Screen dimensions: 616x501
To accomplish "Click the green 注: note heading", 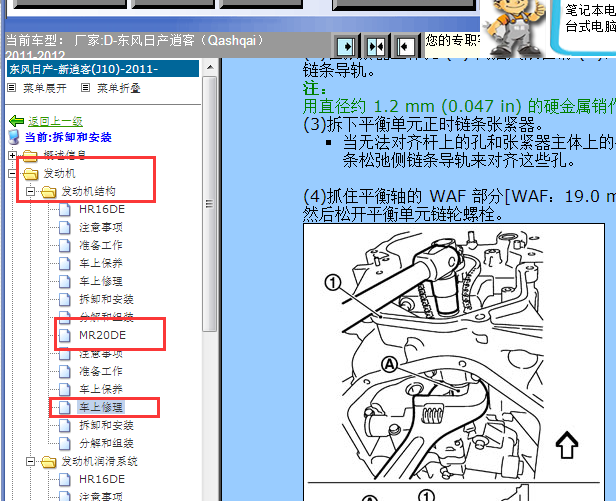I will [x=315, y=88].
